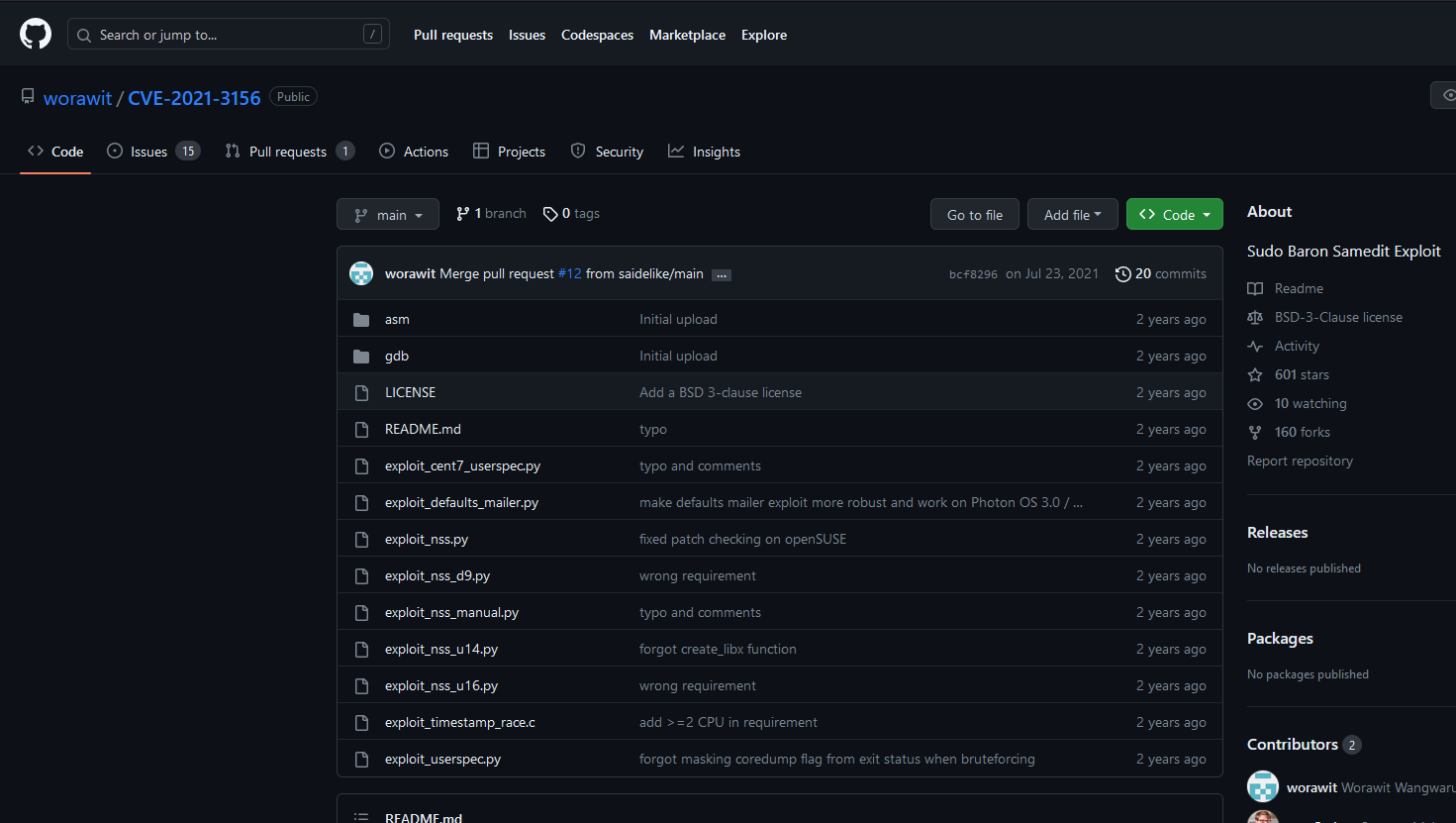Go to the Security tab
The width and height of the screenshot is (1456, 823).
(x=608, y=152)
